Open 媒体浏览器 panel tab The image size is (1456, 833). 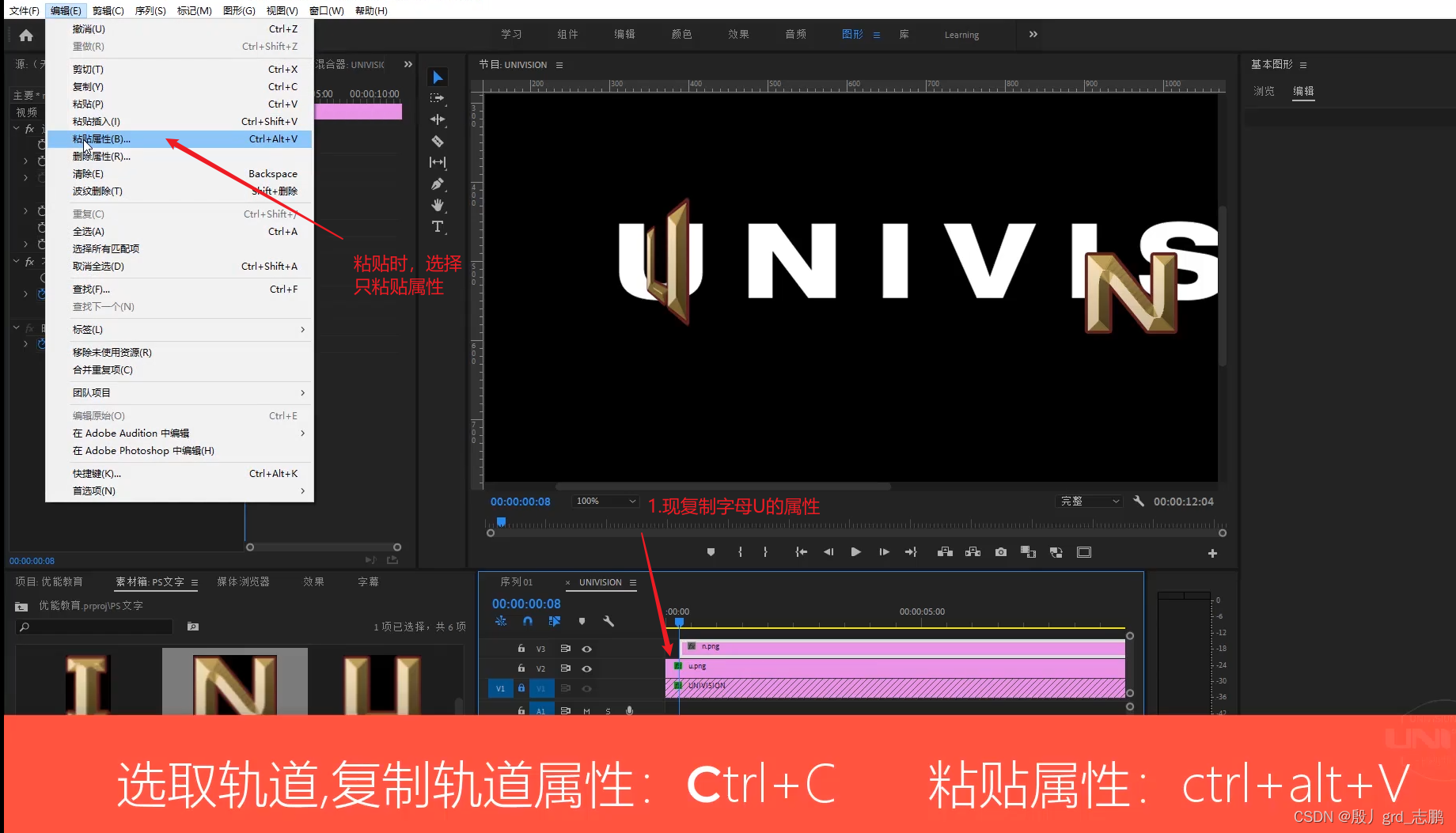[x=244, y=581]
